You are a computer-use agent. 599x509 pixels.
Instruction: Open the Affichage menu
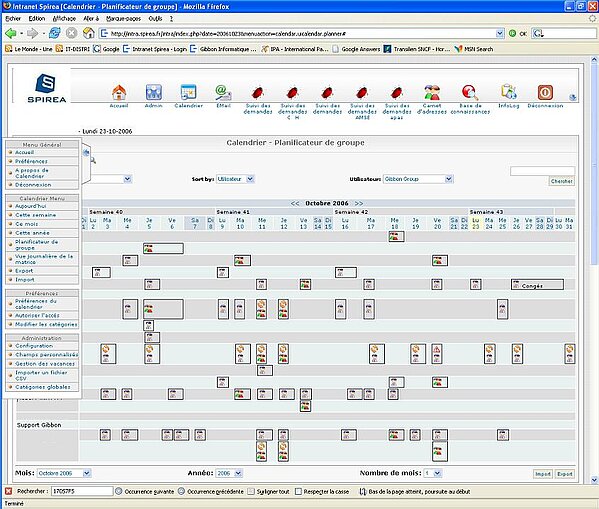coord(64,18)
